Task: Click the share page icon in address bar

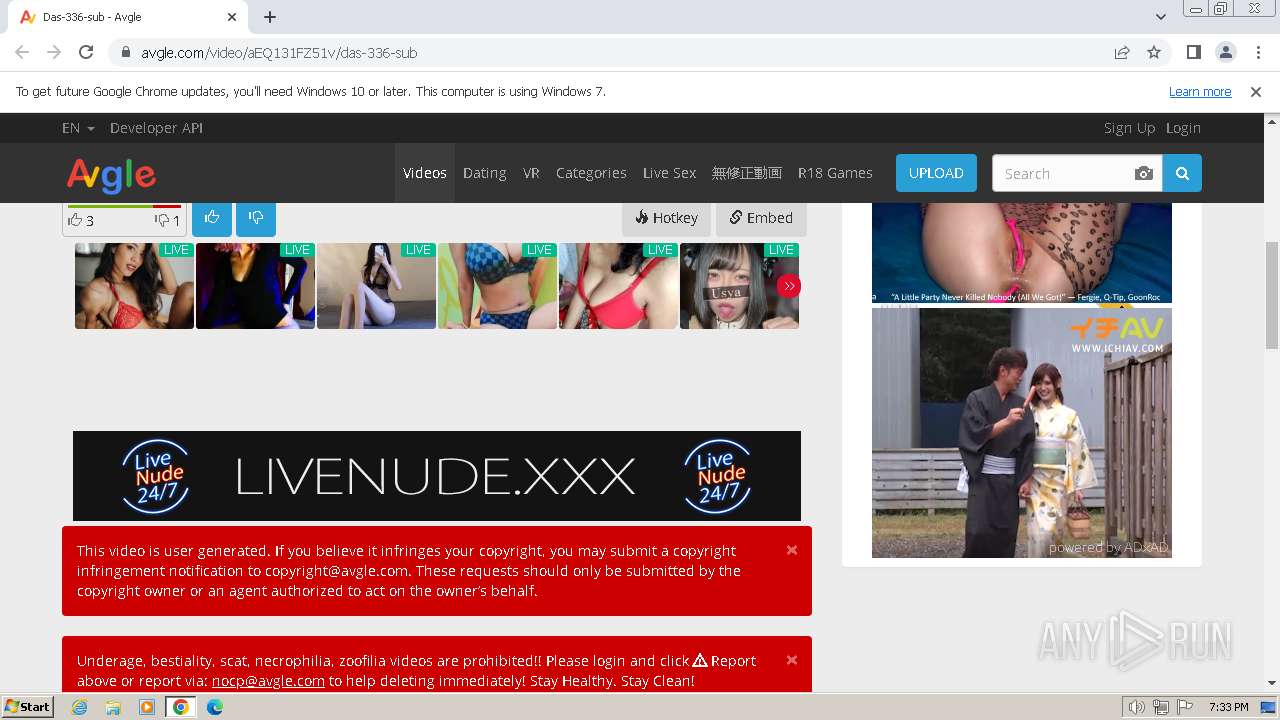Action: point(1122,52)
